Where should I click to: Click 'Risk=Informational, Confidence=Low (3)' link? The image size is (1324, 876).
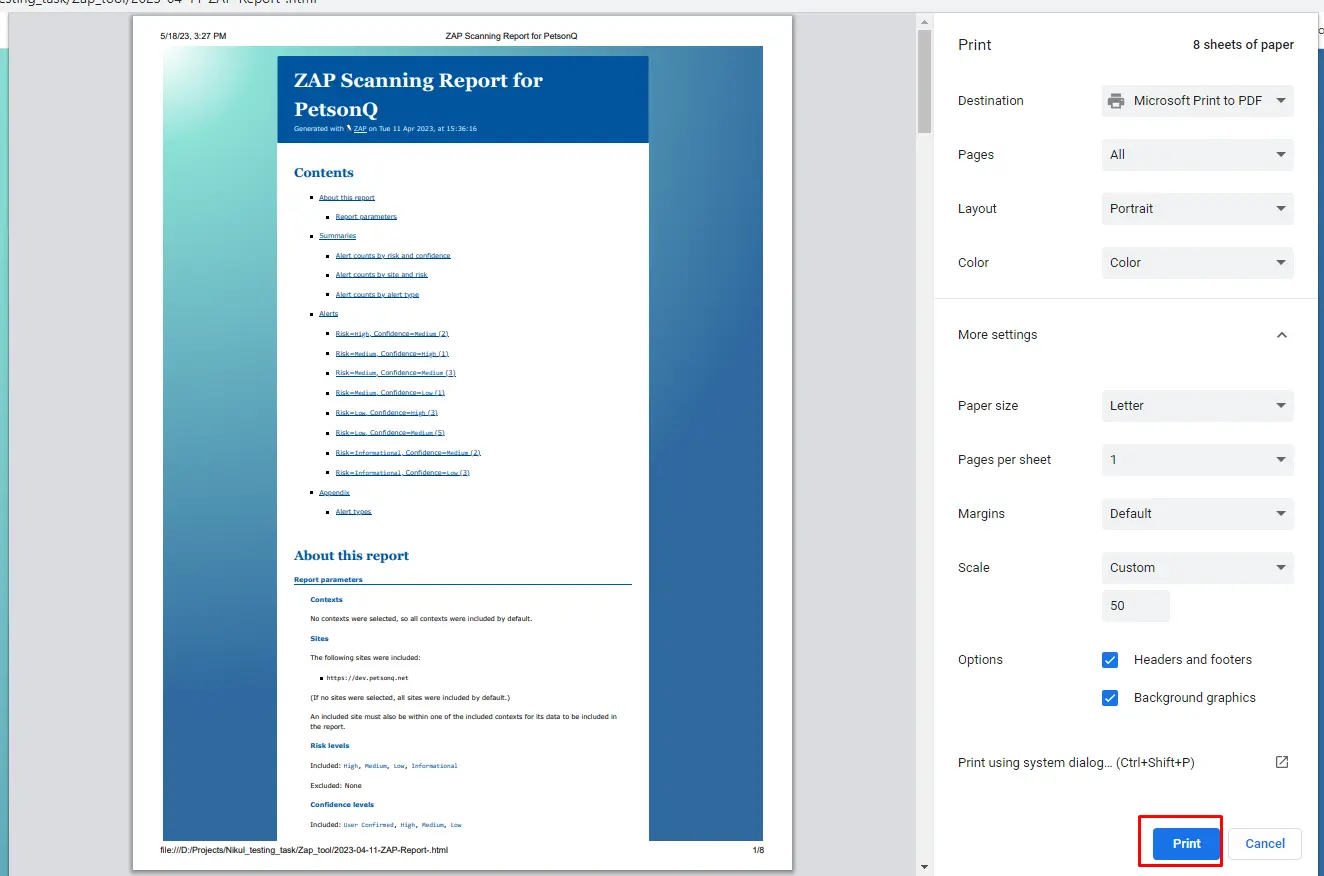pyautogui.click(x=403, y=473)
